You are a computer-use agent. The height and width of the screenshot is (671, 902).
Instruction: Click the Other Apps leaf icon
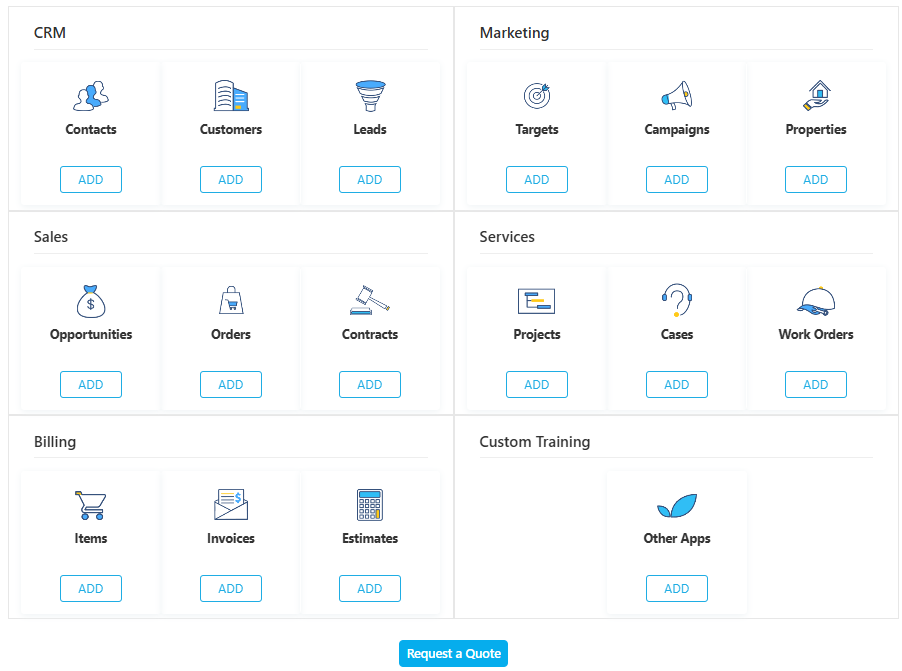pos(676,505)
